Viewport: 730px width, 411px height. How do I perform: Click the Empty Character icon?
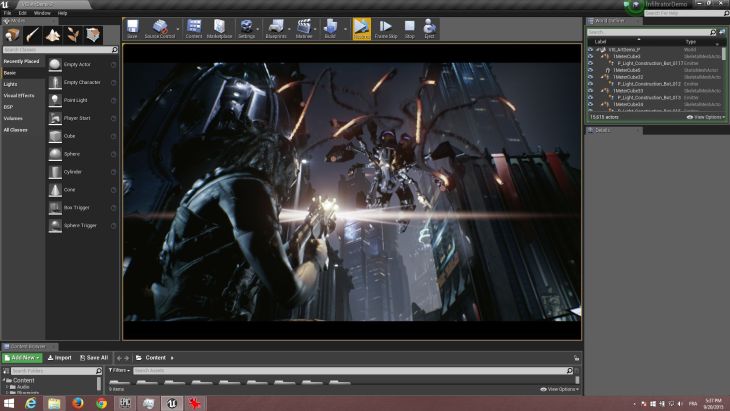pos(55,82)
